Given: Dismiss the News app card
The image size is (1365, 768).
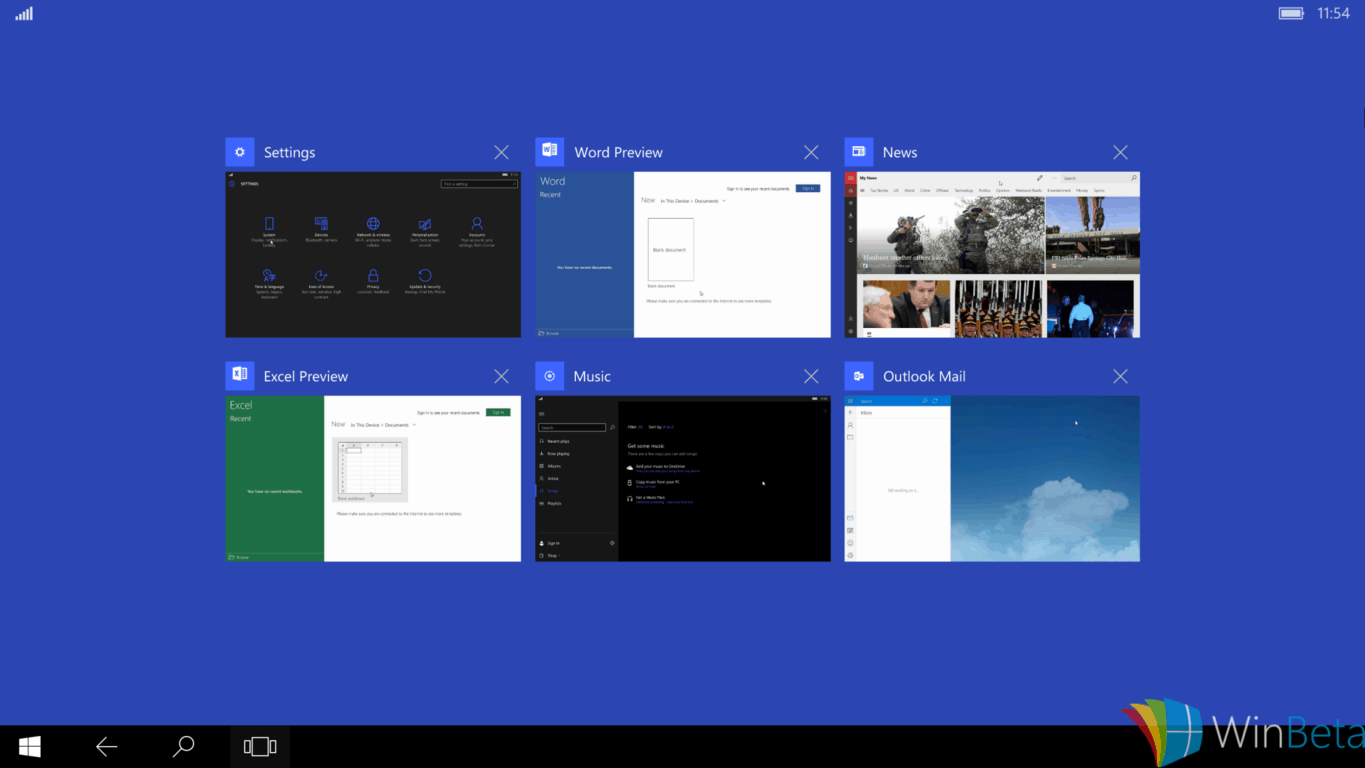Looking at the screenshot, I should [1120, 152].
